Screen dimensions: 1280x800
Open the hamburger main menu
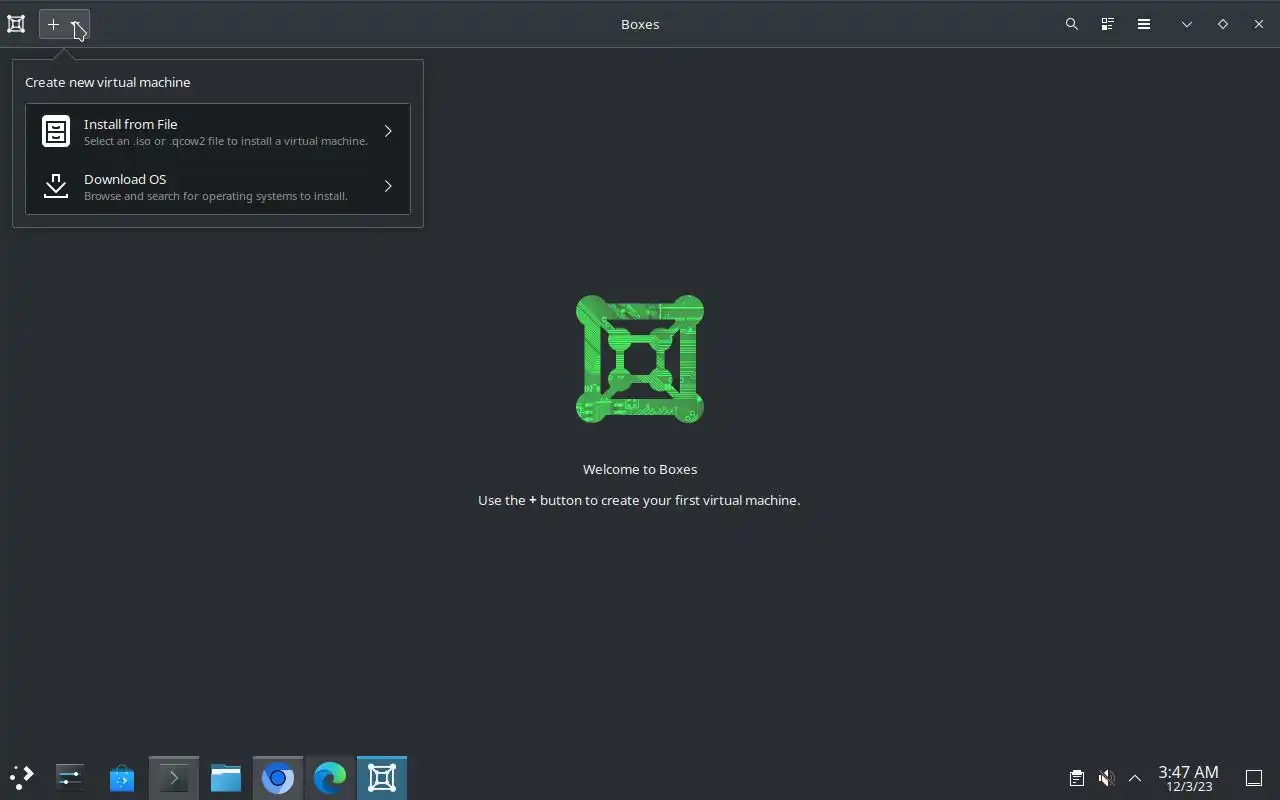[x=1144, y=24]
